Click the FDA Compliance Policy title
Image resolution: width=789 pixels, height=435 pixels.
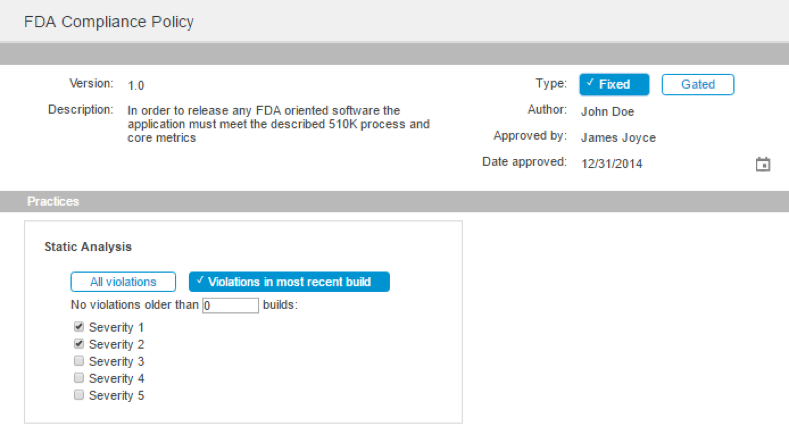click(109, 22)
